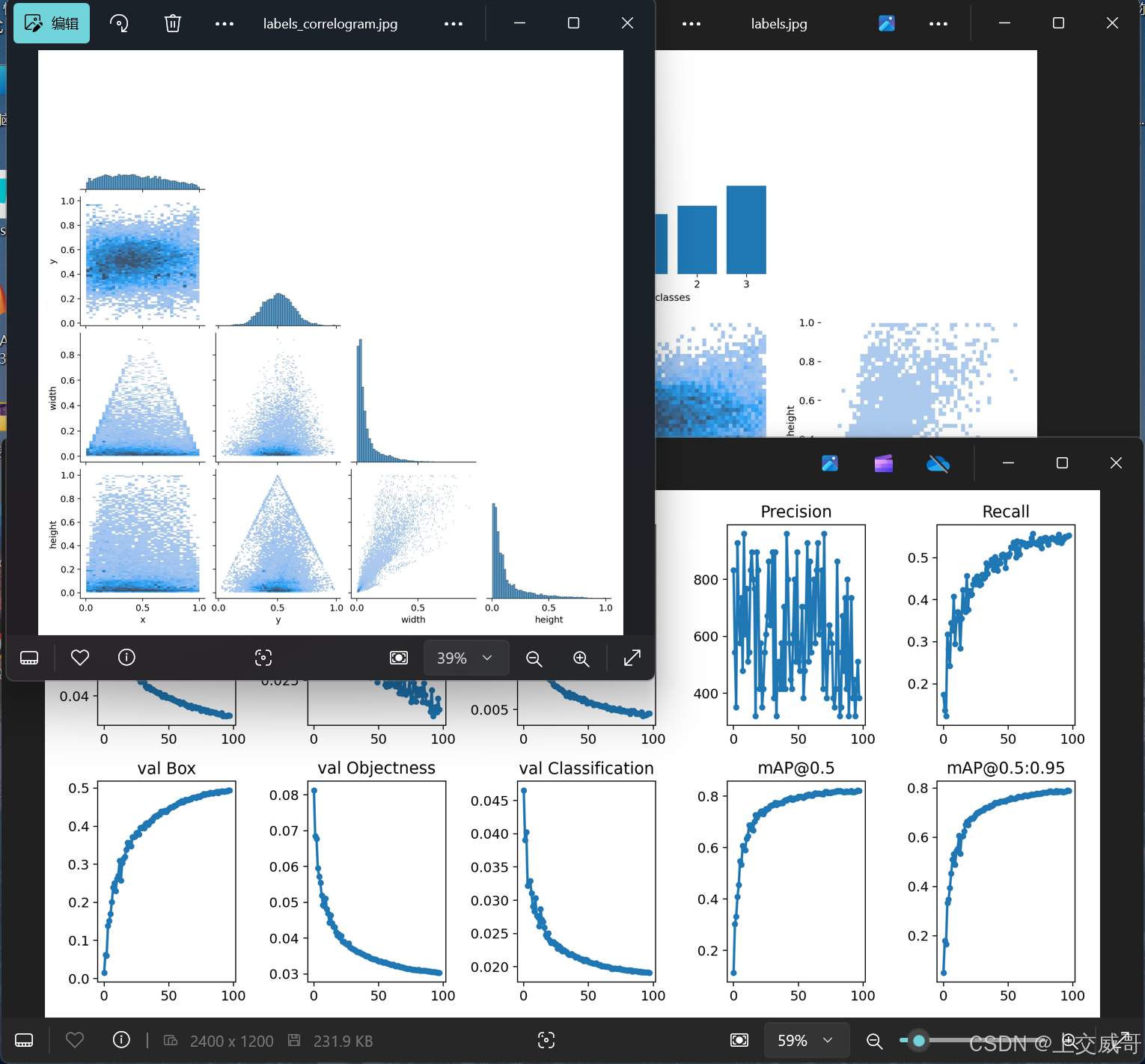Click the visual search scan icon beside 59% zoom
This screenshot has height=1064, width=1145.
[546, 1040]
